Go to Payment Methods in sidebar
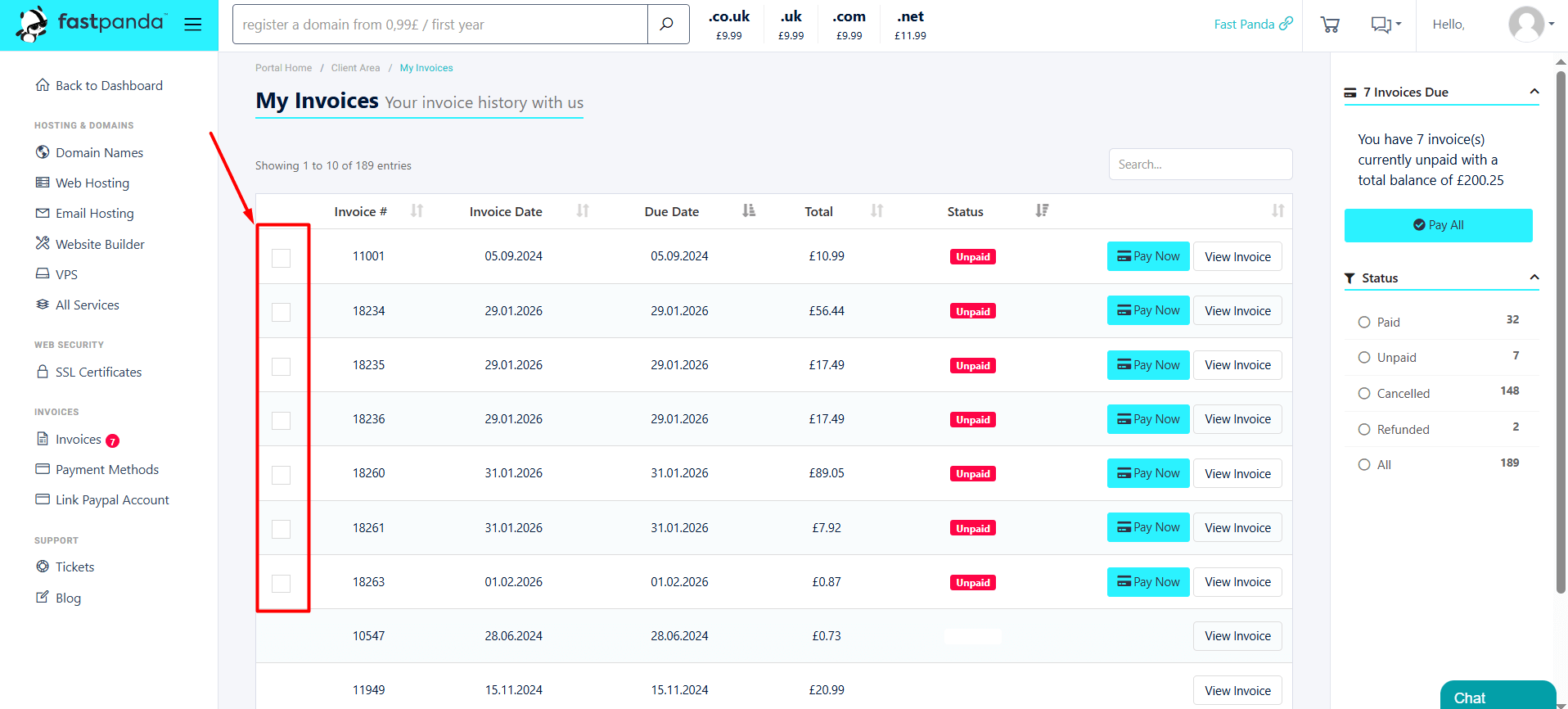The image size is (1568, 709). pyautogui.click(x=106, y=470)
